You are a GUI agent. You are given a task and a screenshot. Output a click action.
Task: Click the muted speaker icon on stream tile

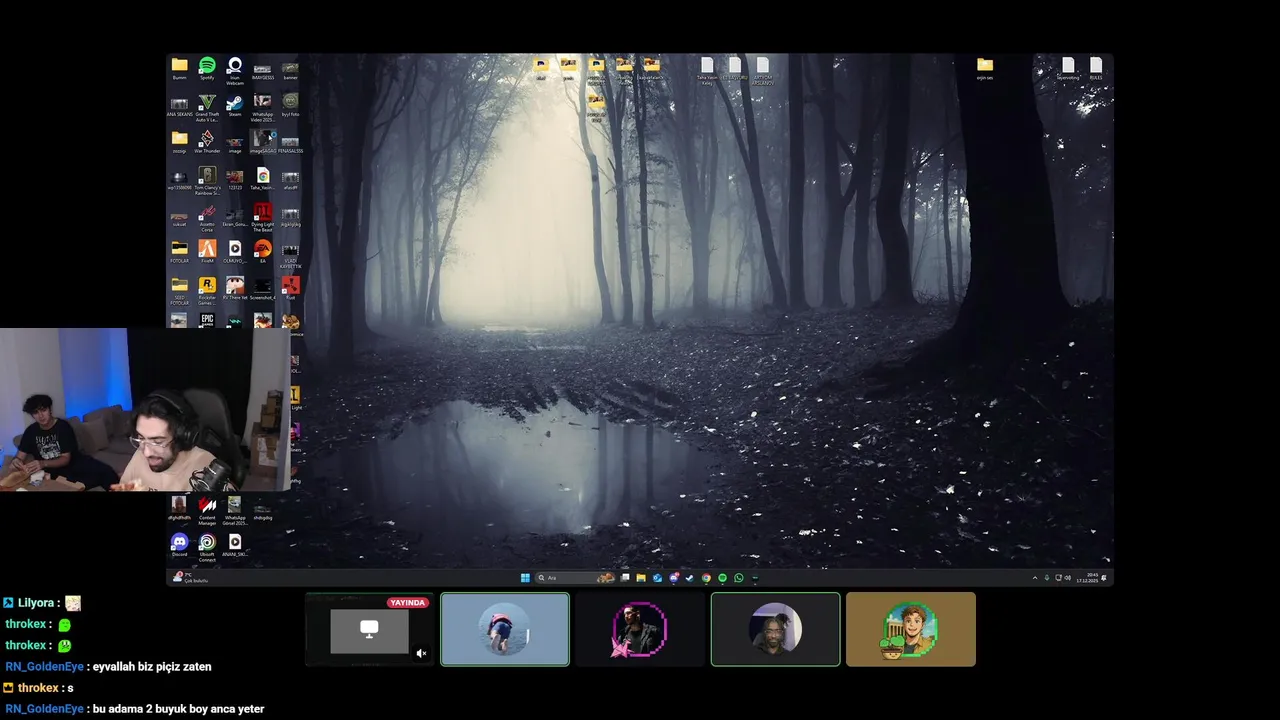click(x=421, y=654)
